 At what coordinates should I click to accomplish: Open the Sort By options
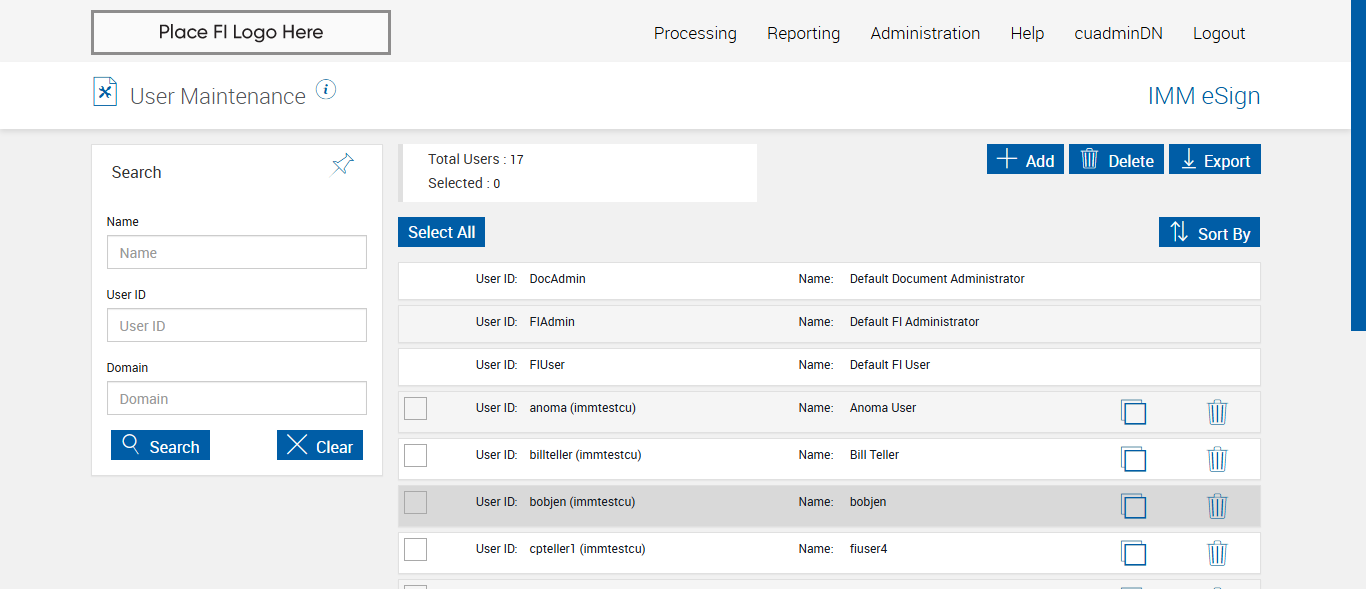point(1210,233)
